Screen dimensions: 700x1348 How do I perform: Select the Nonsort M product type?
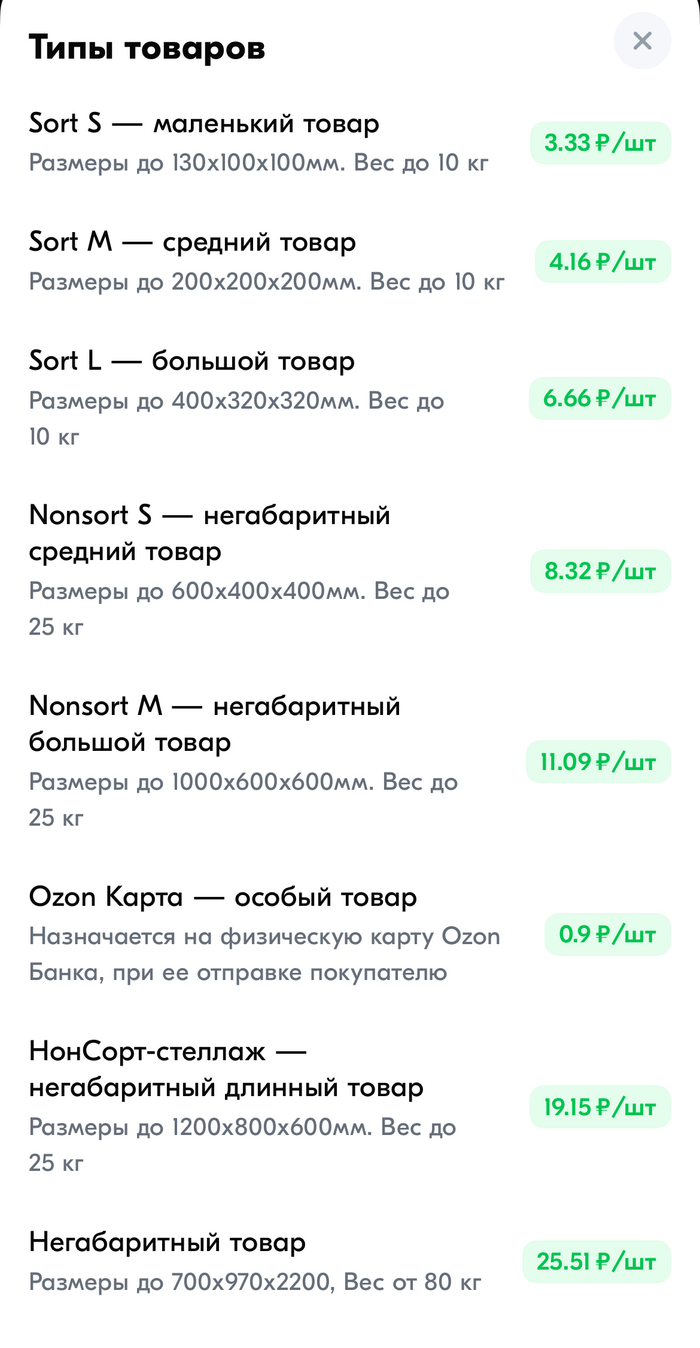(x=215, y=723)
